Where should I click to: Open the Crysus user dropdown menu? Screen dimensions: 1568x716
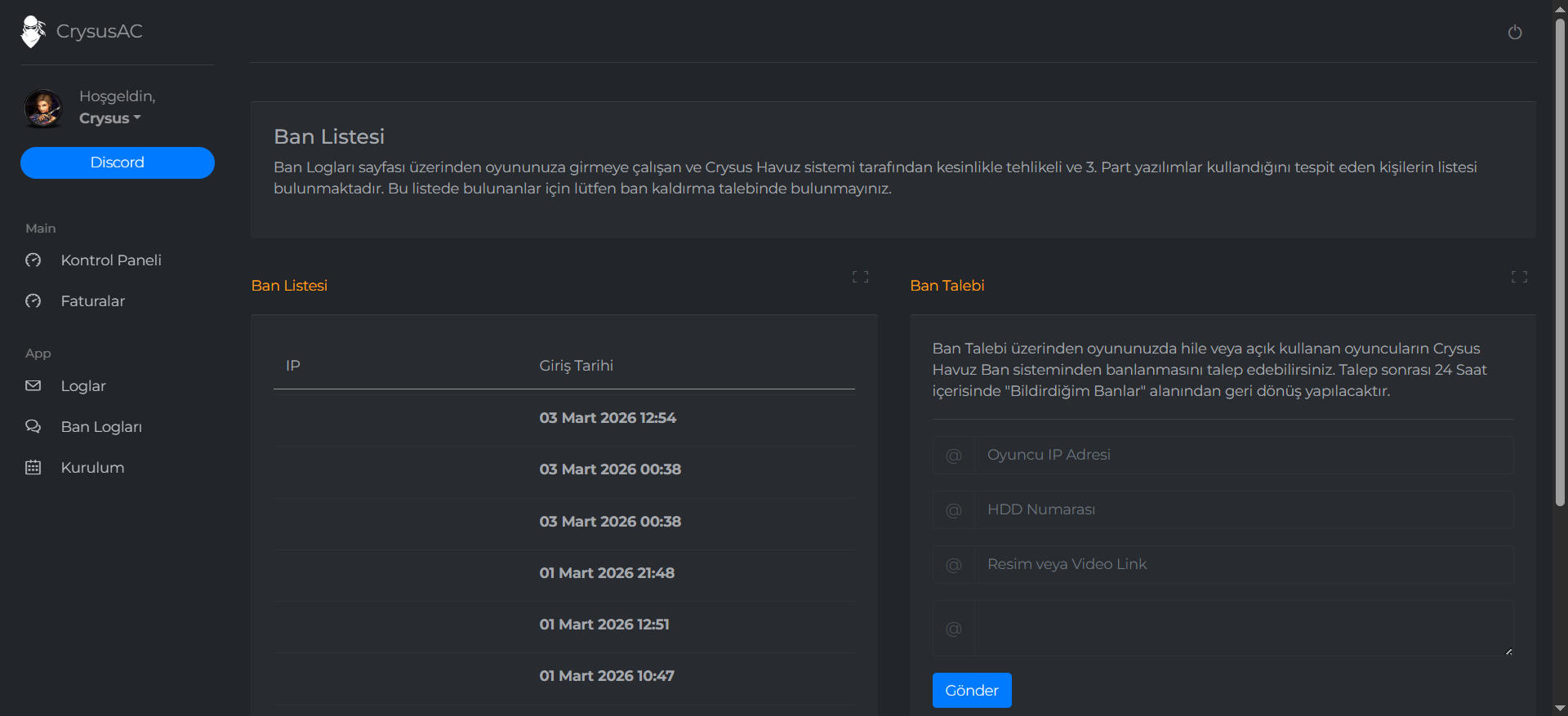pos(110,118)
